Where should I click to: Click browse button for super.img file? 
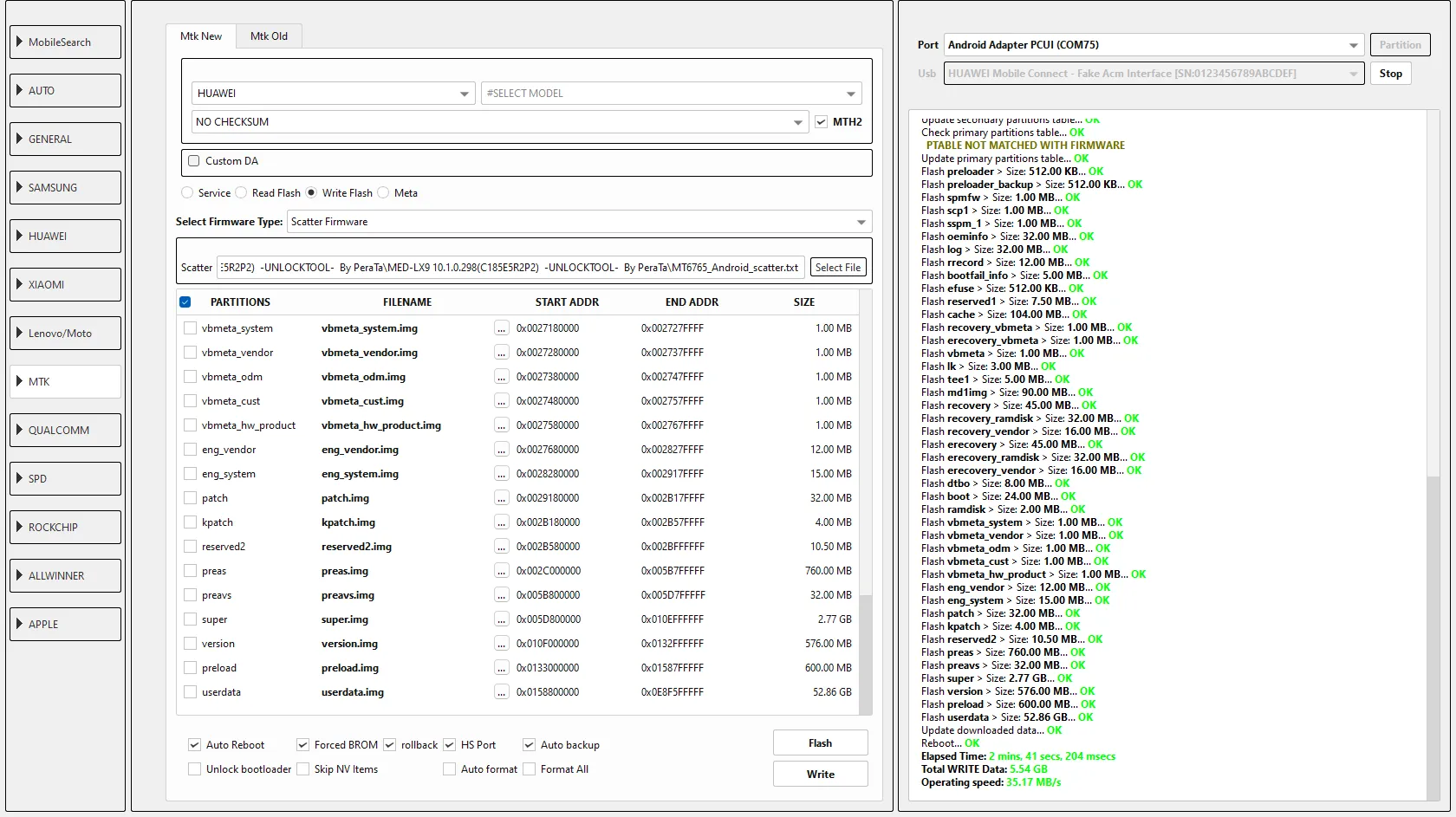pos(501,619)
